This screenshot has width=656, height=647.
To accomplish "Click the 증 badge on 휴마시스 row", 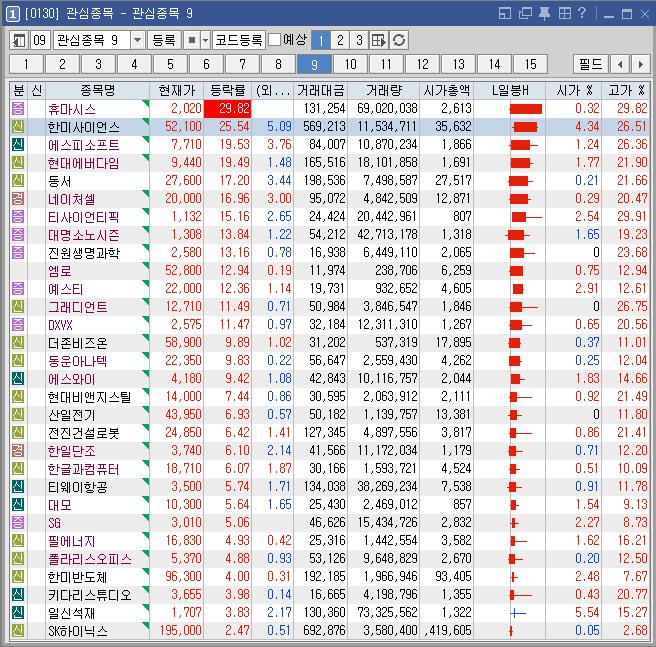I will 18,109.
